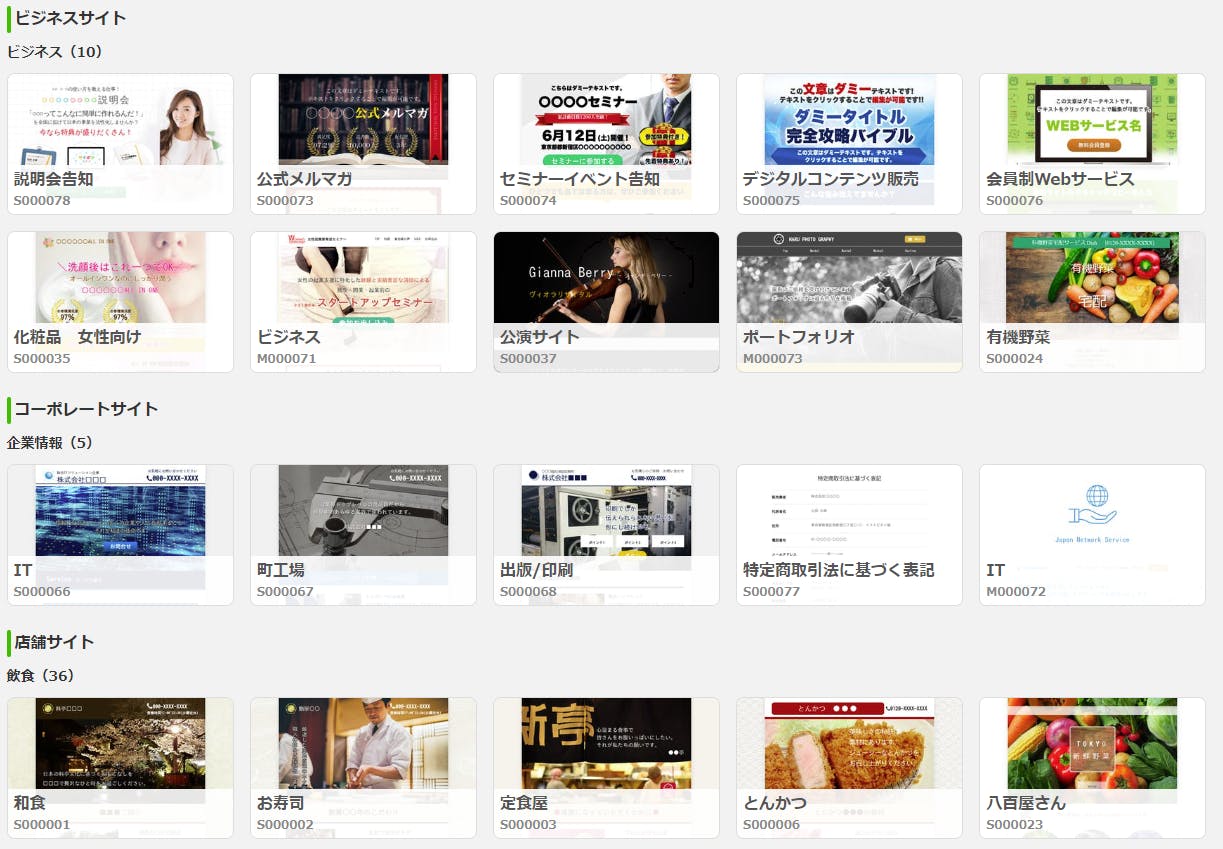Select the 特定商取引法に基づく表記 template

(x=849, y=534)
